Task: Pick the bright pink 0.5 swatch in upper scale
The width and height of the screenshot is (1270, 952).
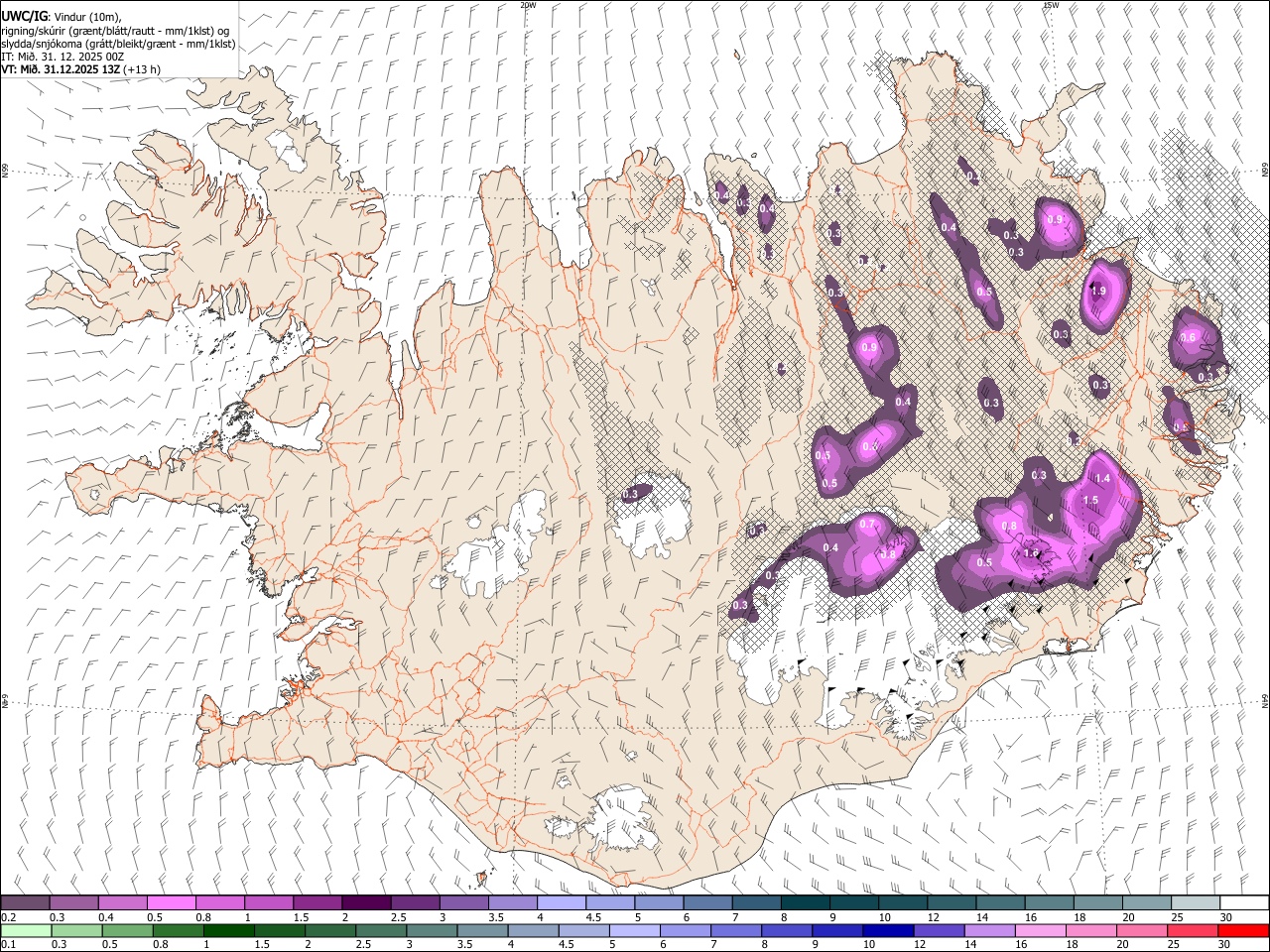Action: click(x=171, y=903)
